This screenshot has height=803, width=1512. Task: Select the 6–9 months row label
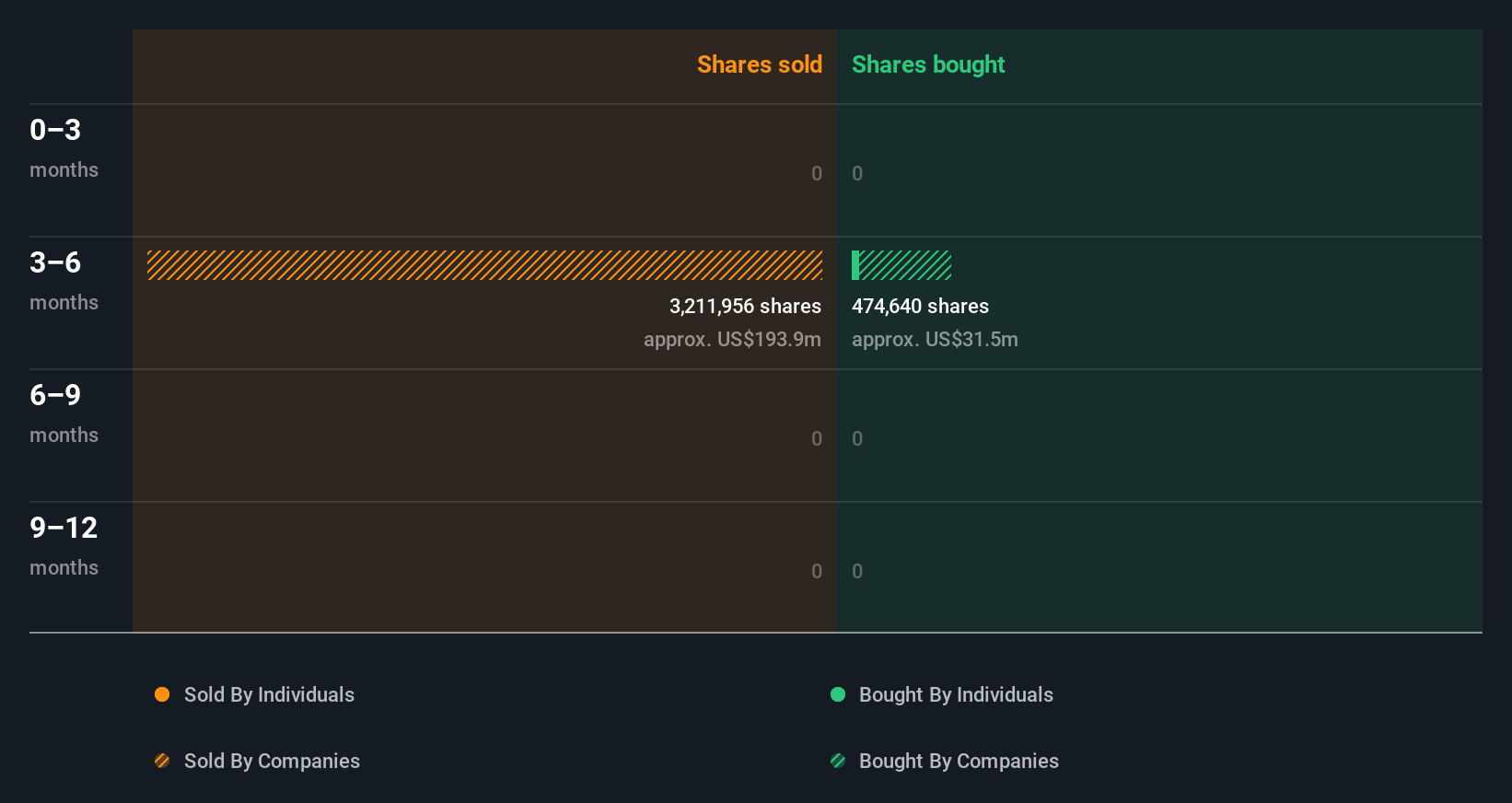(64, 413)
